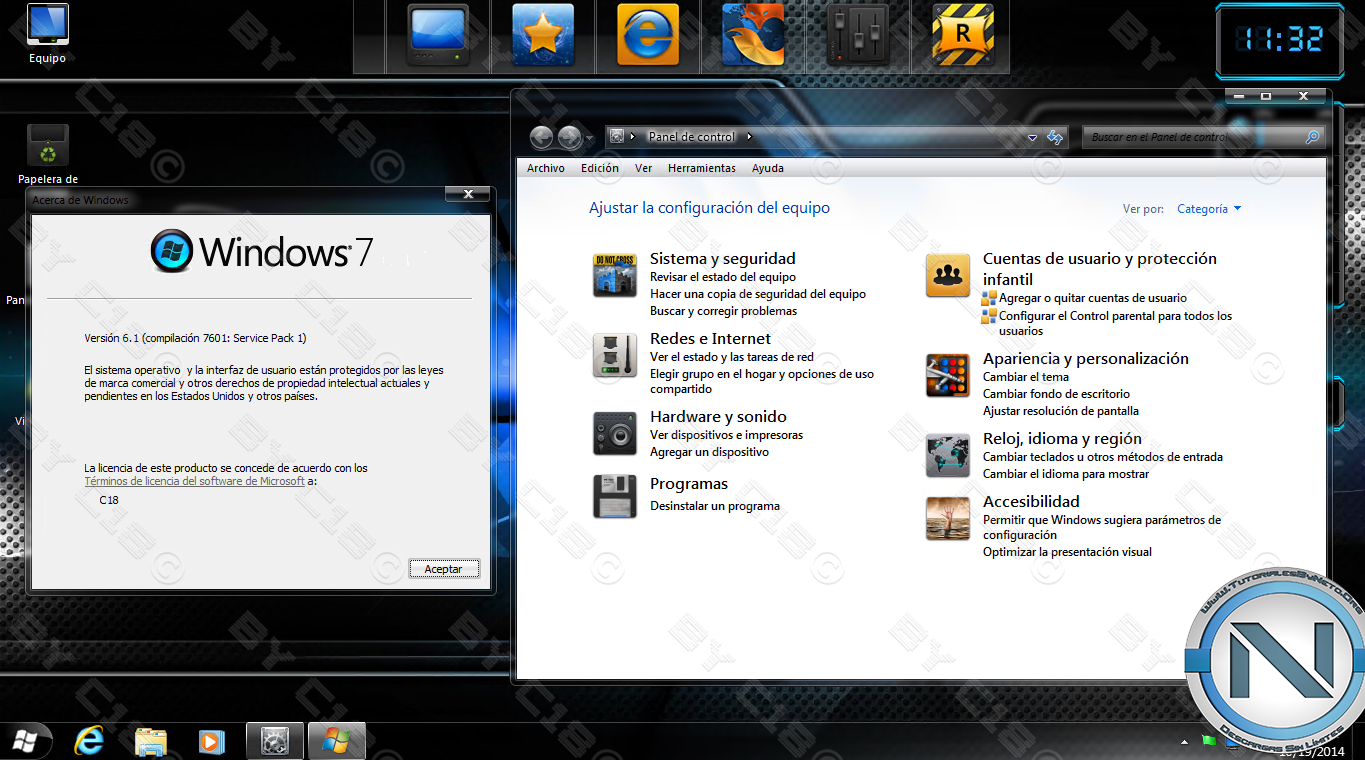Click Hacer una copia de seguridad

pos(758,294)
